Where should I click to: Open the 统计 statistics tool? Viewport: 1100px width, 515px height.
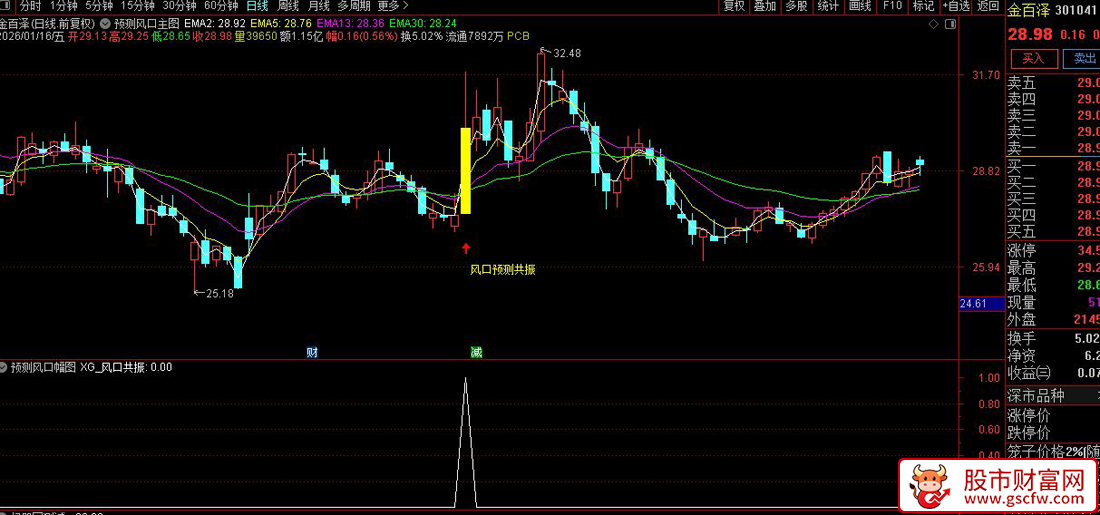coord(828,6)
